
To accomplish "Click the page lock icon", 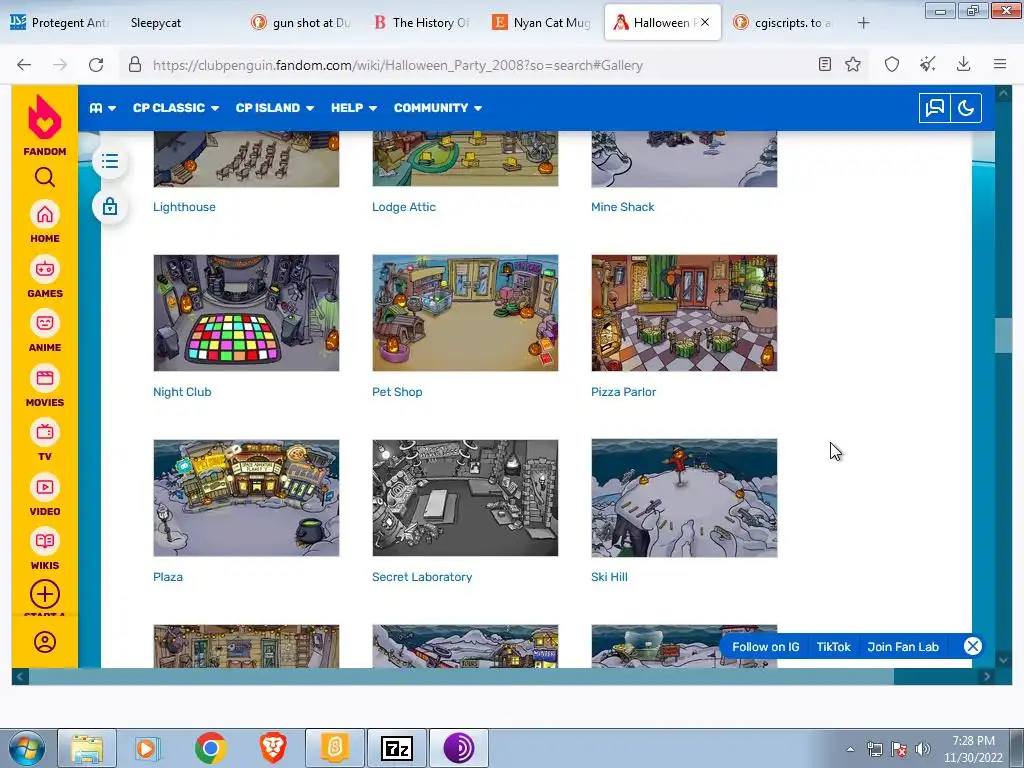I will coord(110,207).
